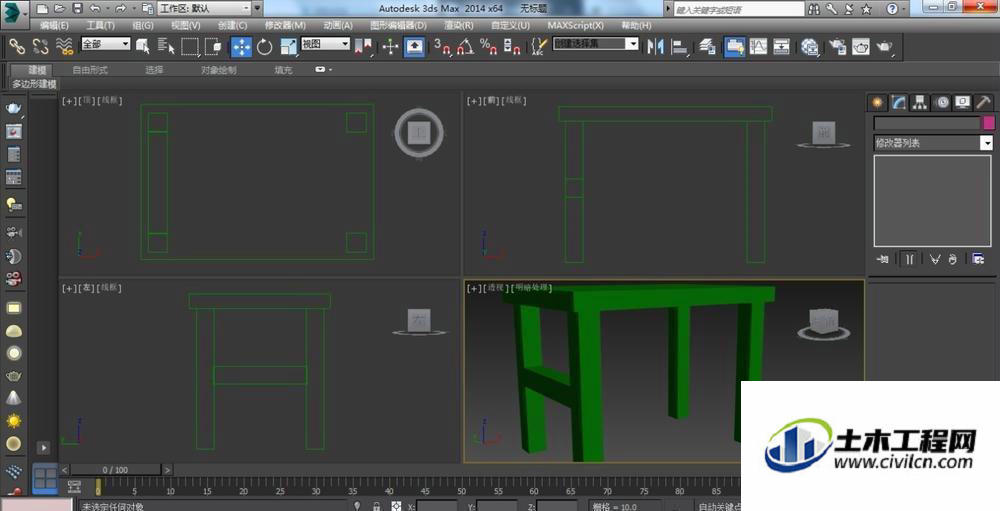The image size is (1000, 511).
Task: Open Render Setup teapot icon
Action: (837, 46)
